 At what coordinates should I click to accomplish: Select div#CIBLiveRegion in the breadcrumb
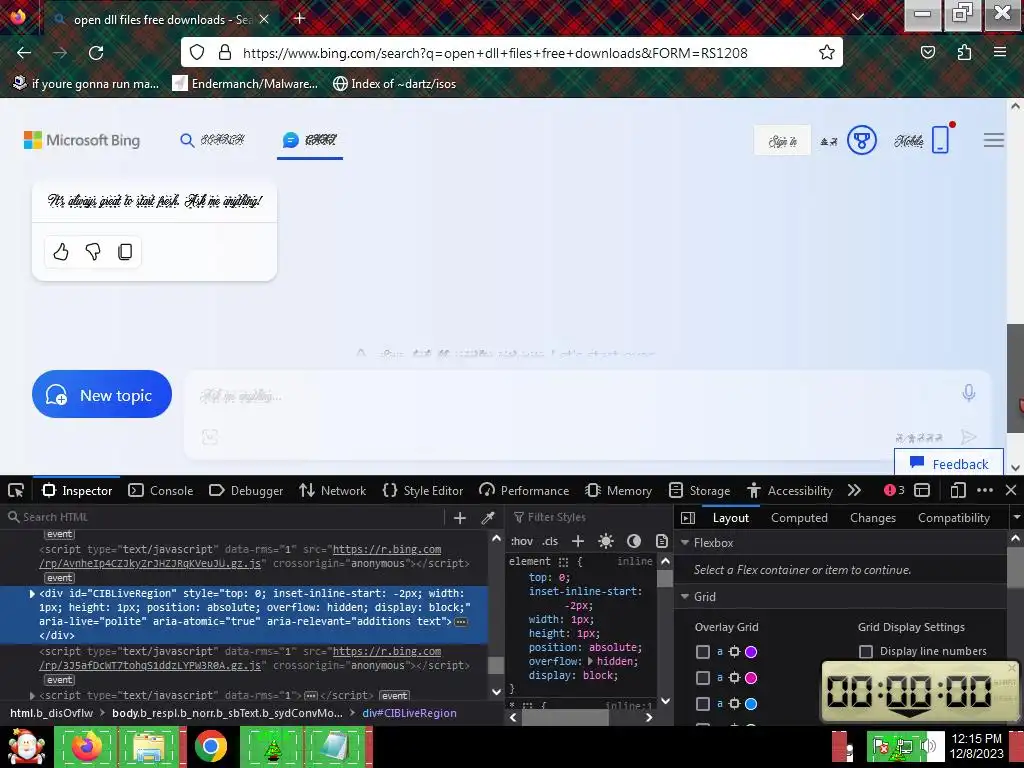pos(409,713)
